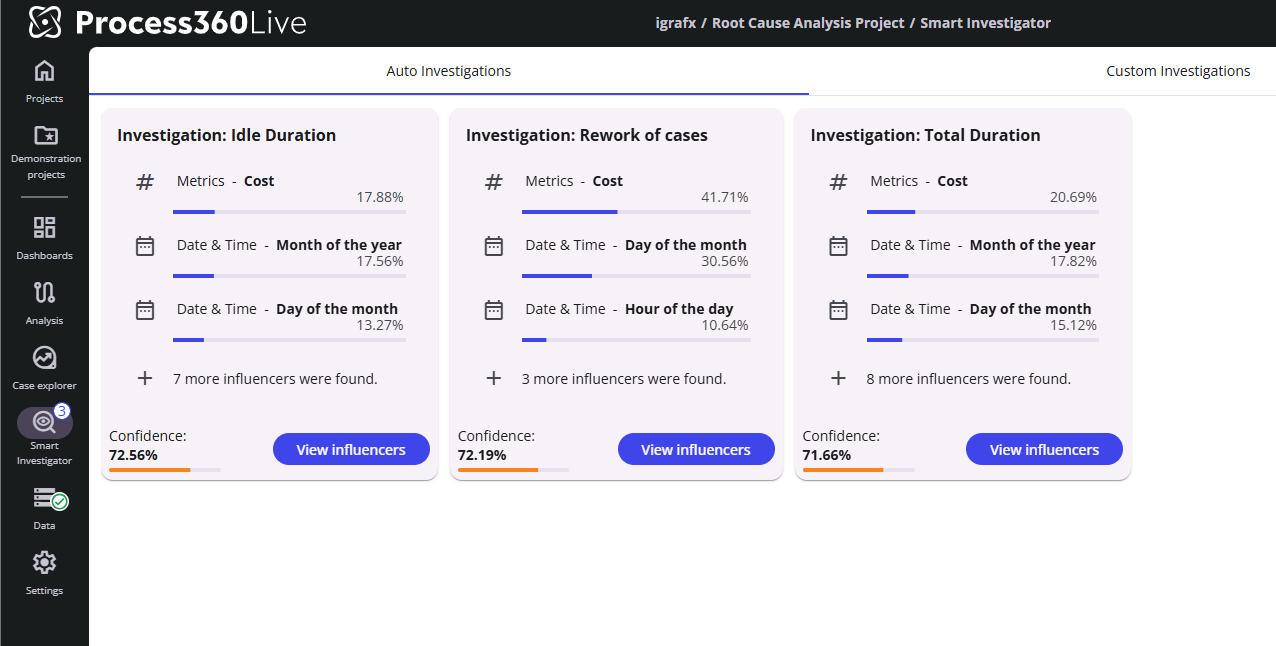Click Investigation: Idle Duration title
1276x646 pixels.
pyautogui.click(x=227, y=135)
